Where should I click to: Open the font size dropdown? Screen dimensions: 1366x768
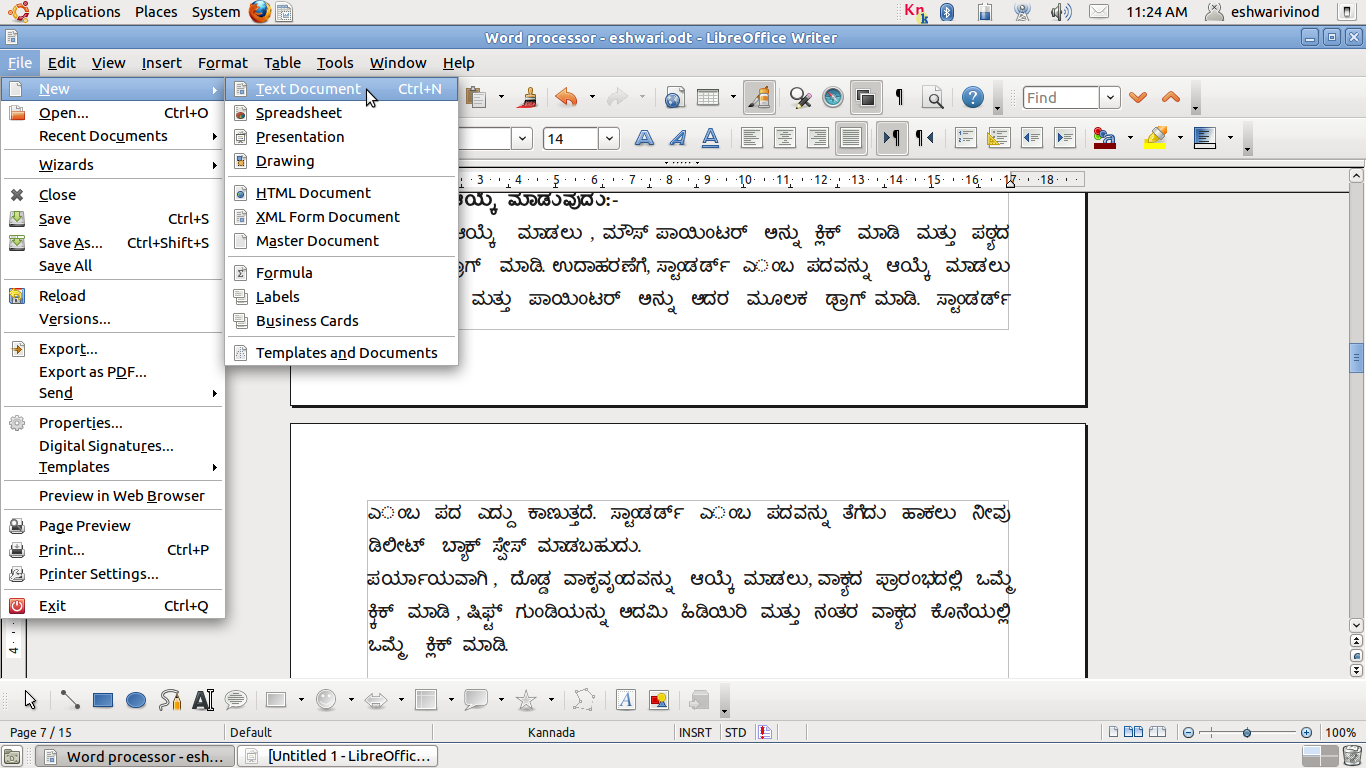click(609, 138)
